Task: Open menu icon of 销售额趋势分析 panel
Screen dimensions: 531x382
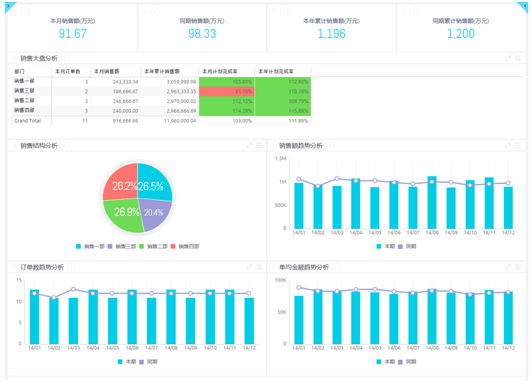Action: [518, 145]
